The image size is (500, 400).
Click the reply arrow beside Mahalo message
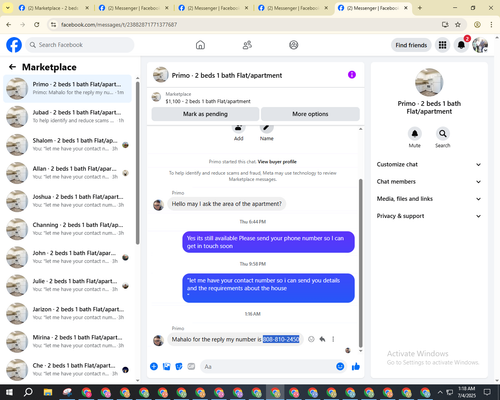(x=322, y=339)
